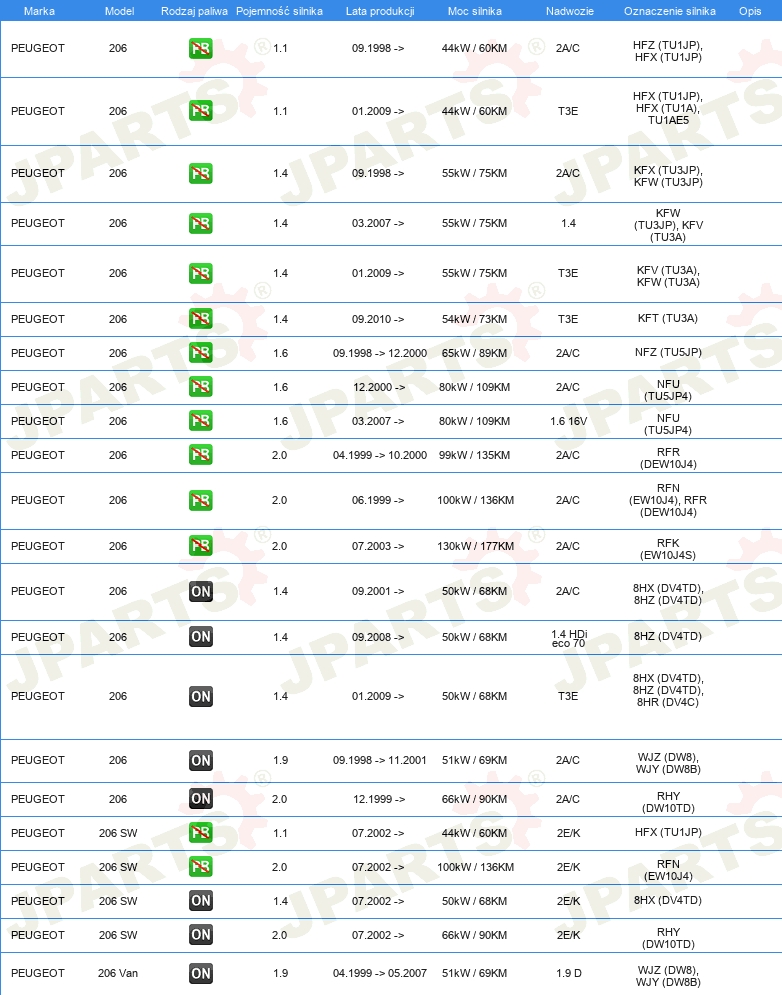
Task: Select the '09.1998 -> 11.2001' date cell
Action: pos(380,760)
